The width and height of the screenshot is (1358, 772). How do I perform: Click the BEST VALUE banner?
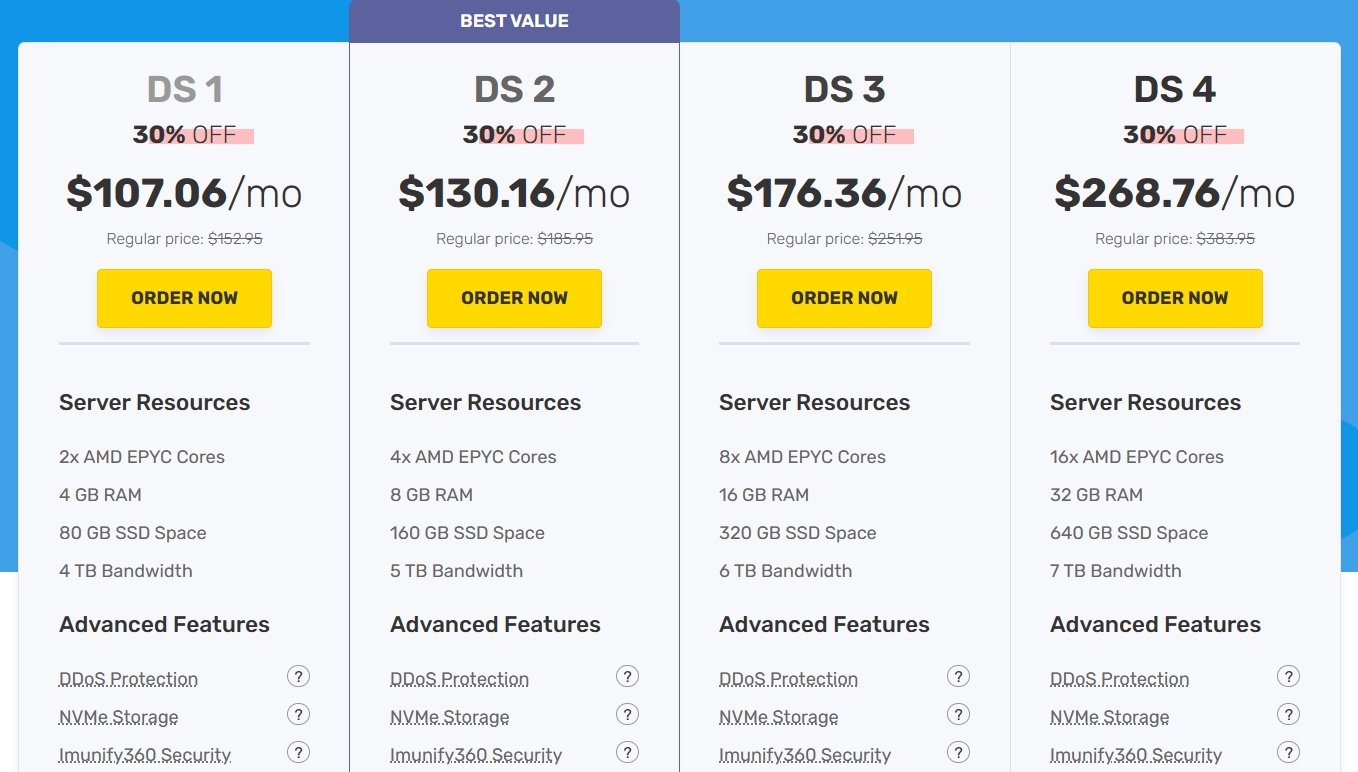click(514, 21)
